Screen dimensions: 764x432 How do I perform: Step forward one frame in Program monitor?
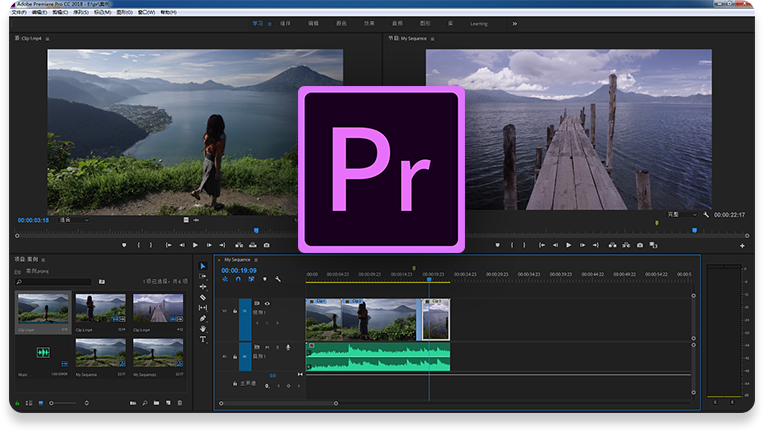click(x=582, y=245)
